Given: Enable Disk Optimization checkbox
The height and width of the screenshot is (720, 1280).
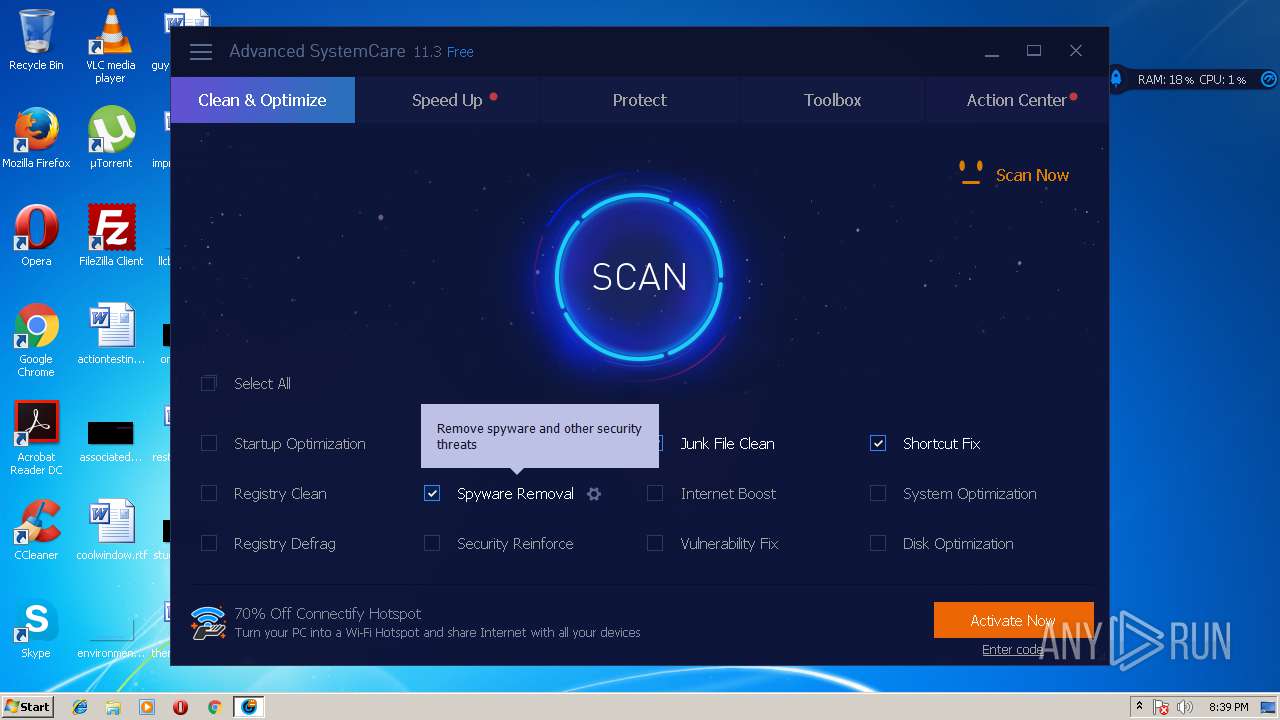Looking at the screenshot, I should [x=878, y=544].
